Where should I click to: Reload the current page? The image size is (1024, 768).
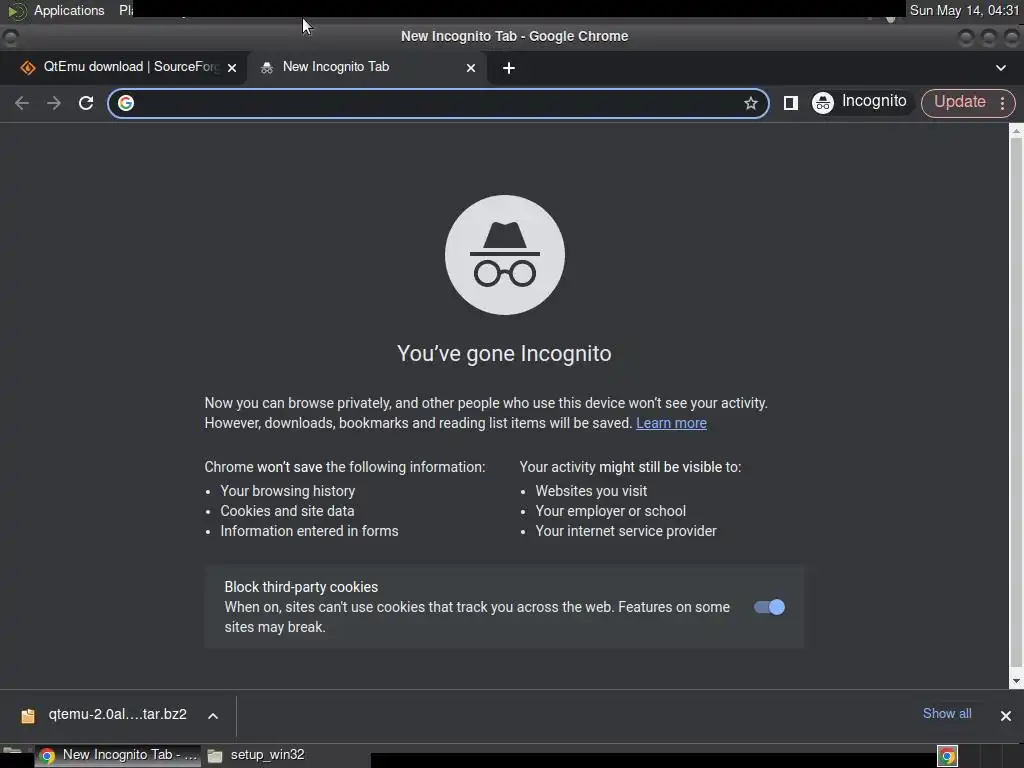coord(86,103)
